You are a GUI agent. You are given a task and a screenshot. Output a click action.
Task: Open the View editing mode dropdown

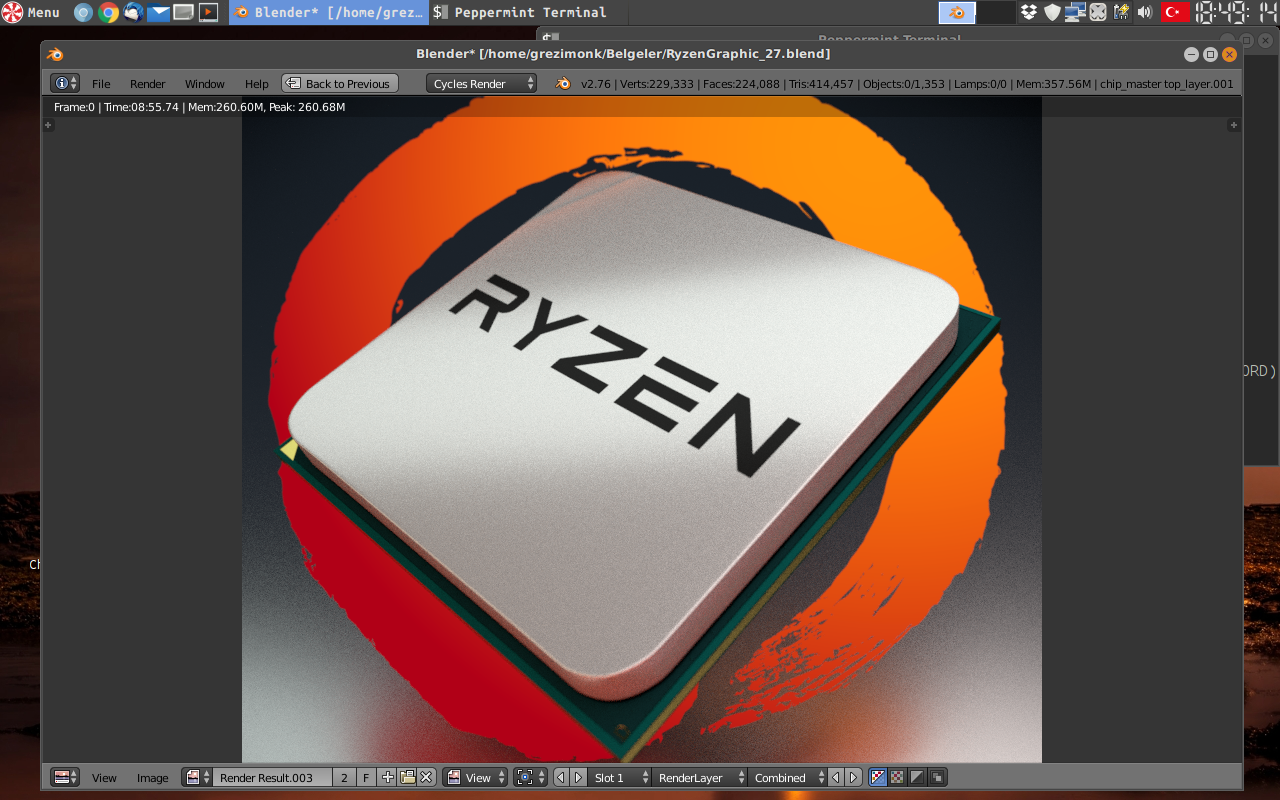click(x=474, y=777)
